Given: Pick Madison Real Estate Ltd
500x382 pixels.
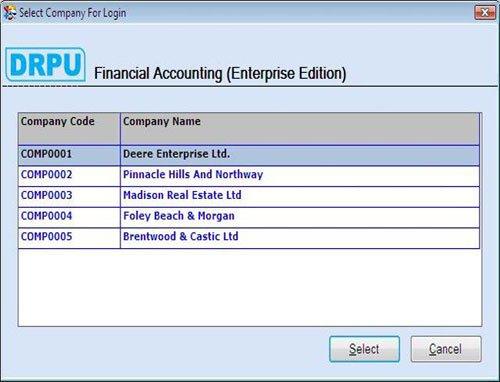Looking at the screenshot, I should pyautogui.click(x=300, y=197).
